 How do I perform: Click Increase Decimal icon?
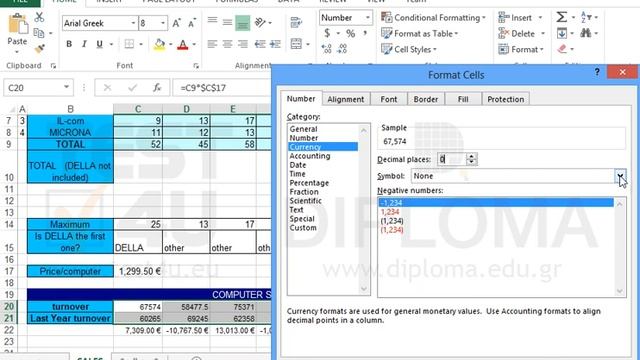(x=327, y=49)
